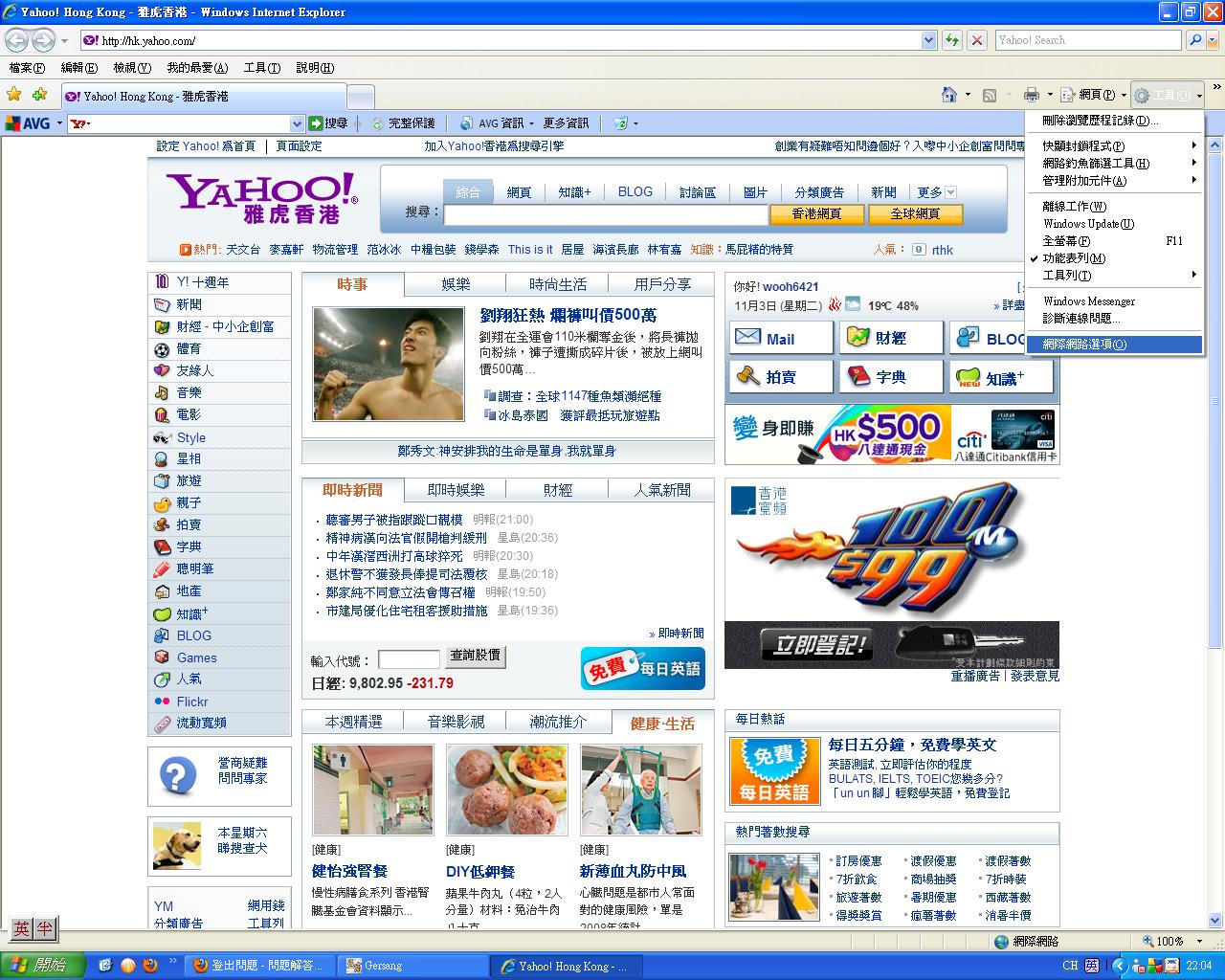The image size is (1225, 980).
Task: Open the 我的最愛 Favorites menu
Action: tap(197, 68)
